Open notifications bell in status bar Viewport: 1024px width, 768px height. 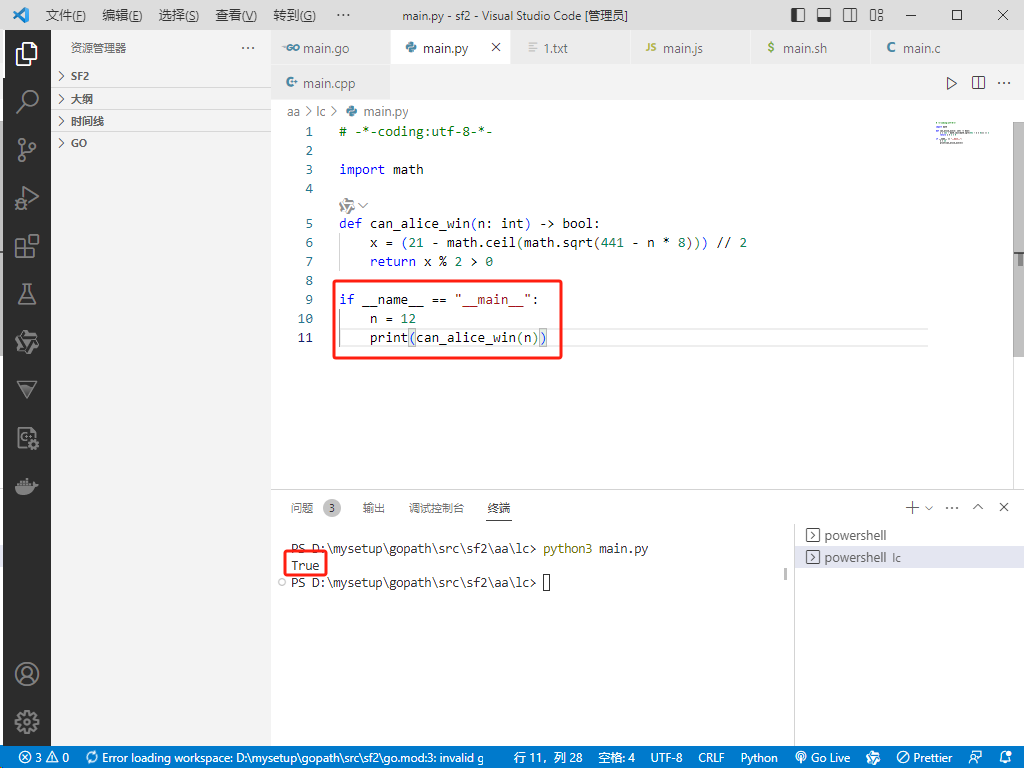pos(1006,758)
